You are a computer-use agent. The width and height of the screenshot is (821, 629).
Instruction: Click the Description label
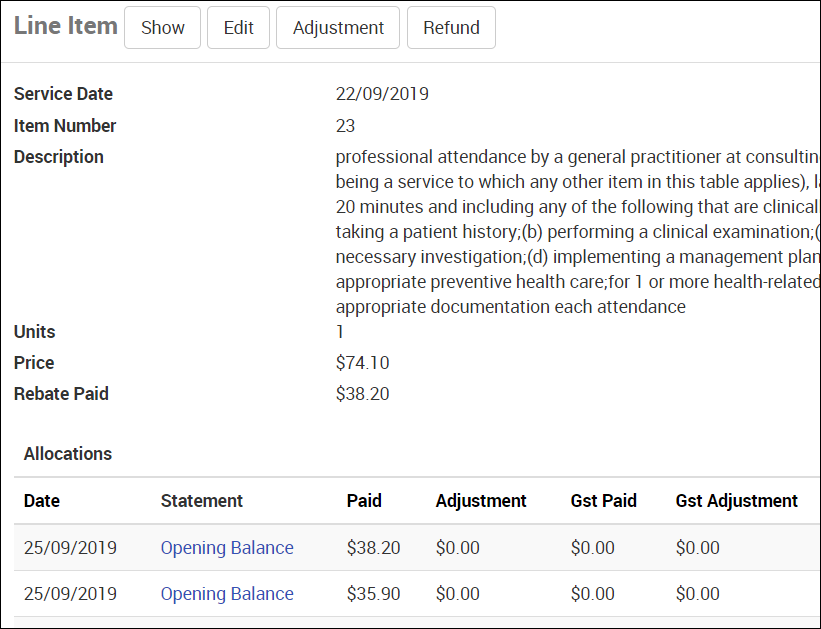(x=59, y=157)
